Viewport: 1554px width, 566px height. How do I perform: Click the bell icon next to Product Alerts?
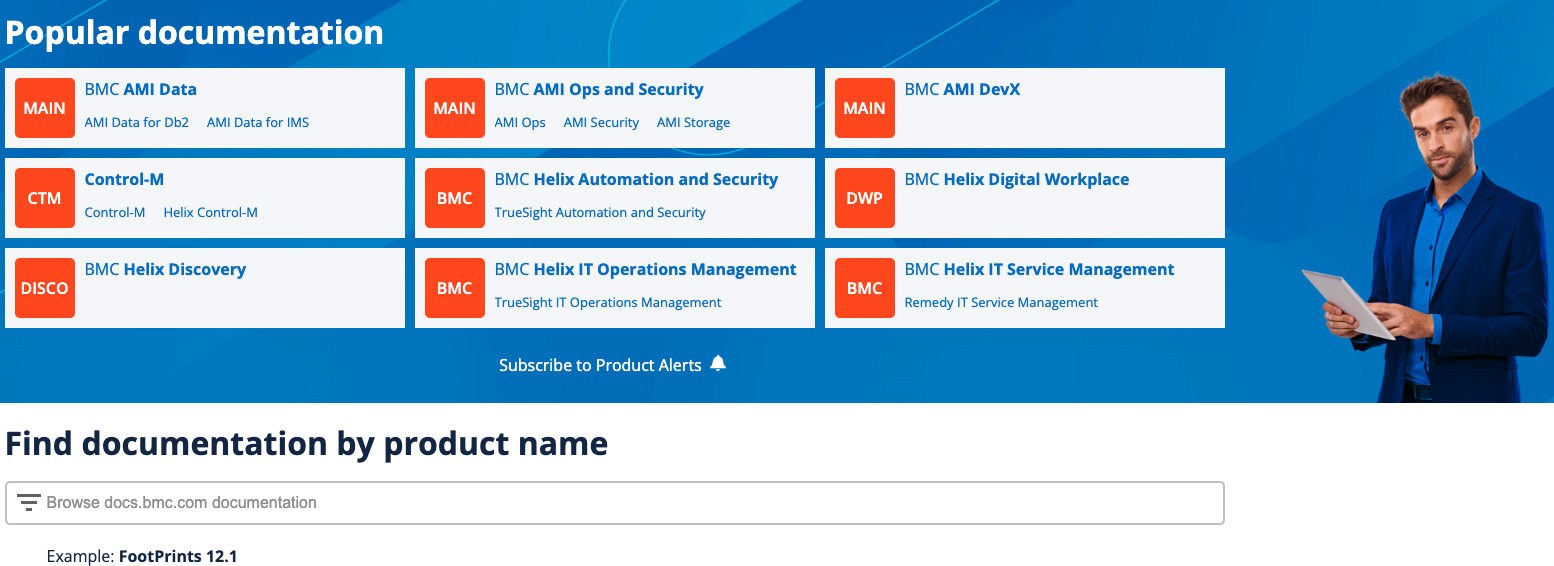[718, 364]
